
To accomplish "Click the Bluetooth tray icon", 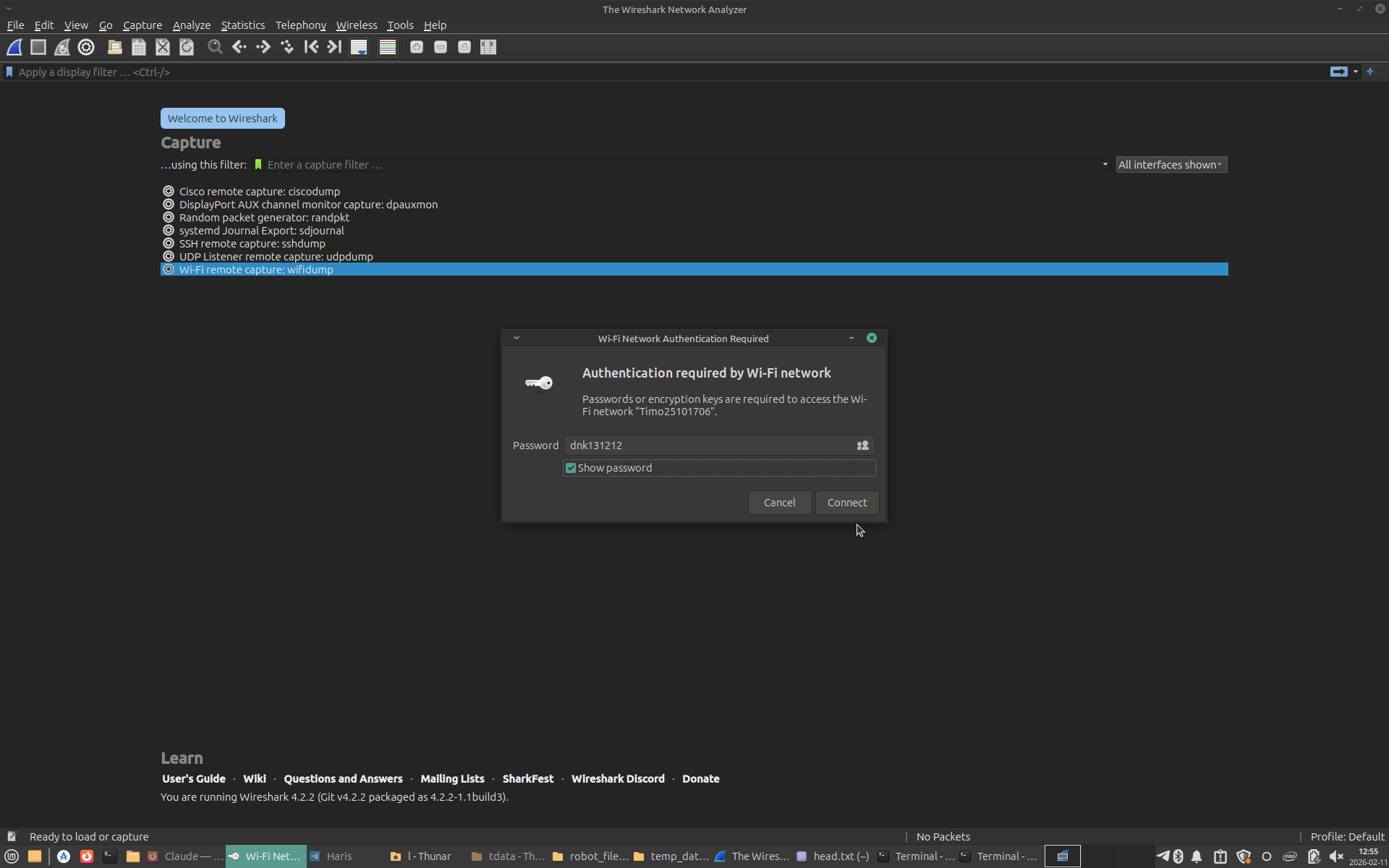I will [x=1178, y=856].
